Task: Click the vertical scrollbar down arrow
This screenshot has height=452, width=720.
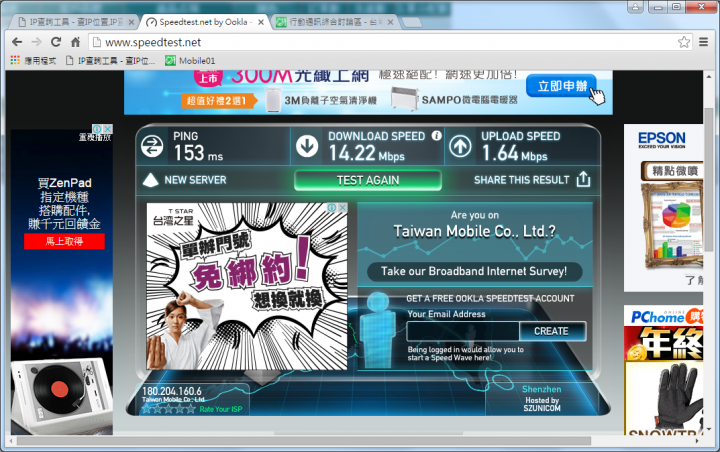Action: 709,429
